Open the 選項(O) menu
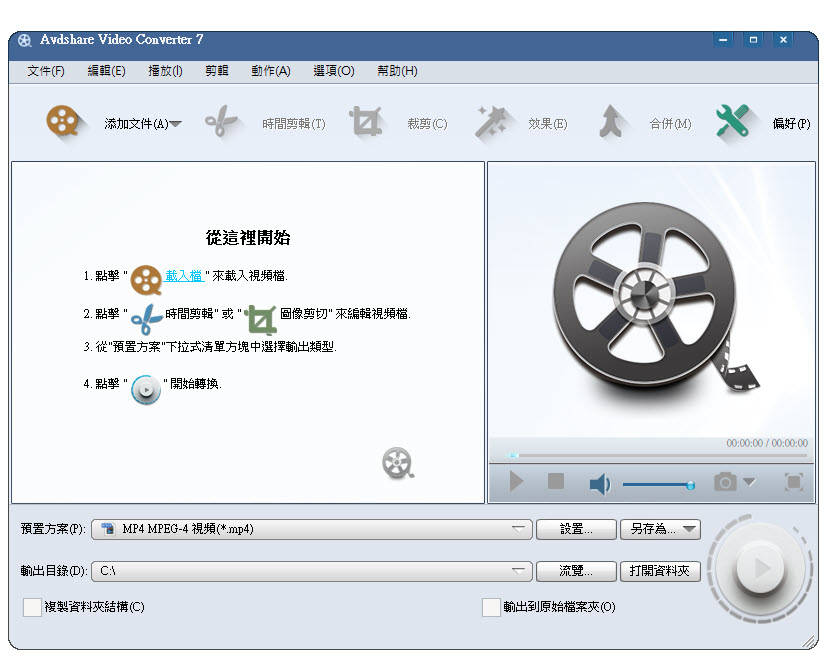 click(x=333, y=71)
